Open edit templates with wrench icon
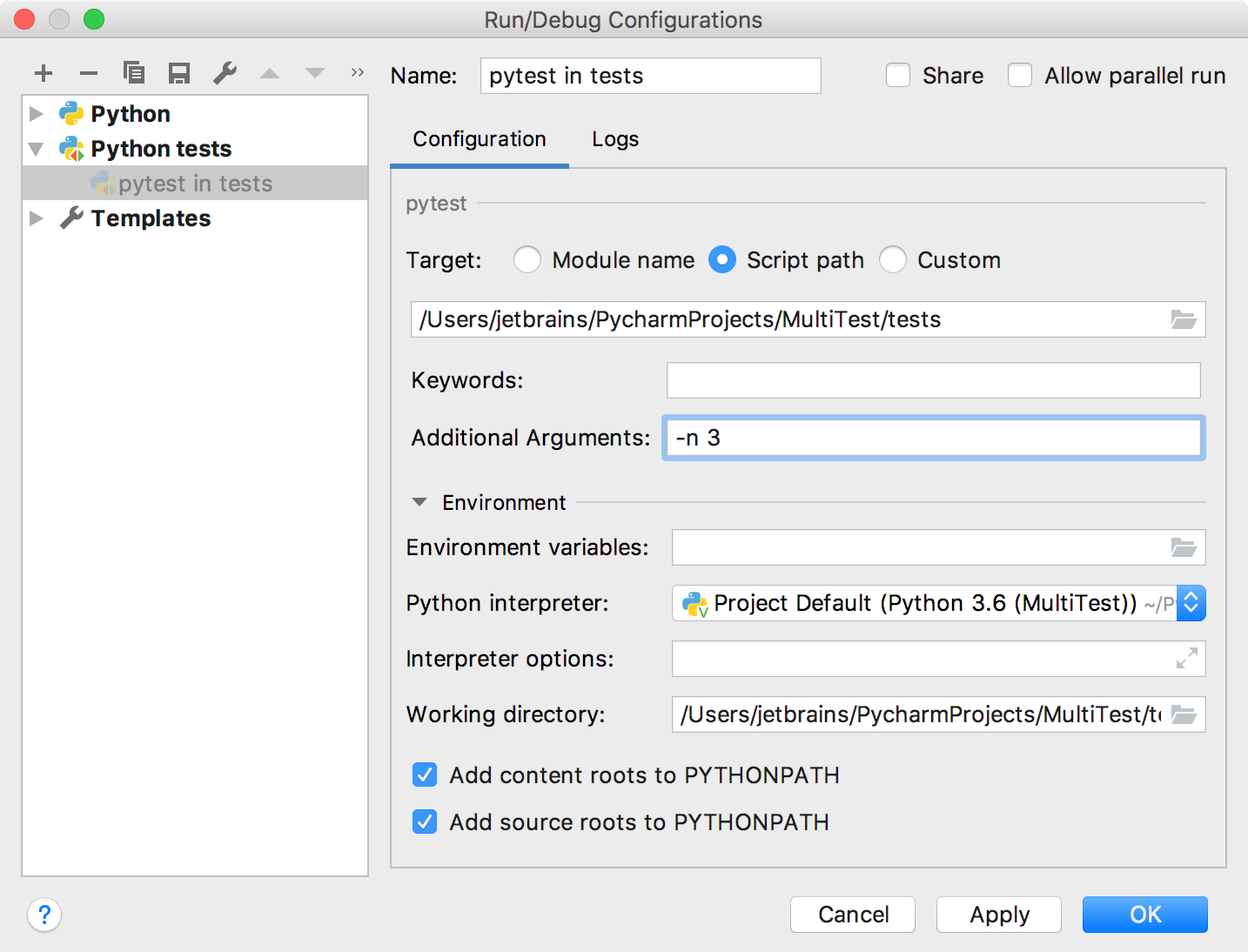This screenshot has width=1248, height=952. point(225,73)
